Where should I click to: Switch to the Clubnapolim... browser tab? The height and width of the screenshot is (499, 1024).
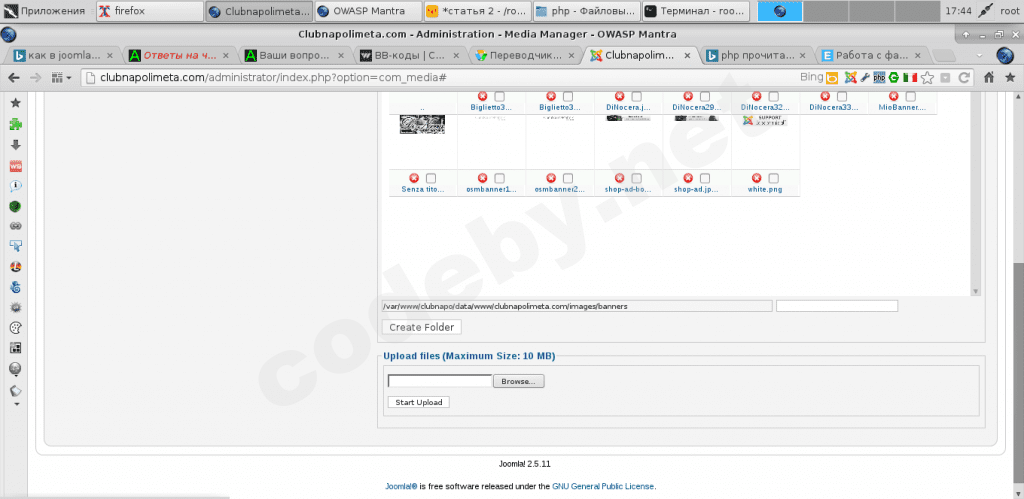click(x=639, y=56)
